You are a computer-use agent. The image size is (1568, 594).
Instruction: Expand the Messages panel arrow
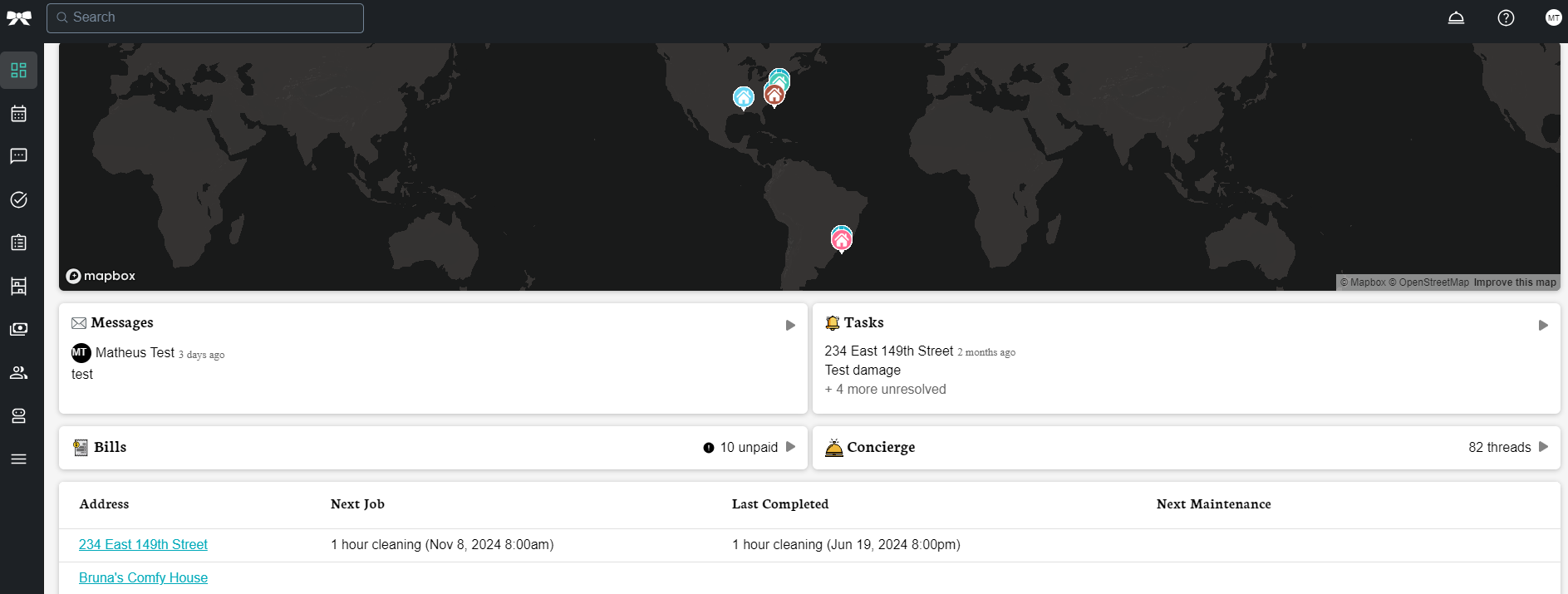pos(790,325)
